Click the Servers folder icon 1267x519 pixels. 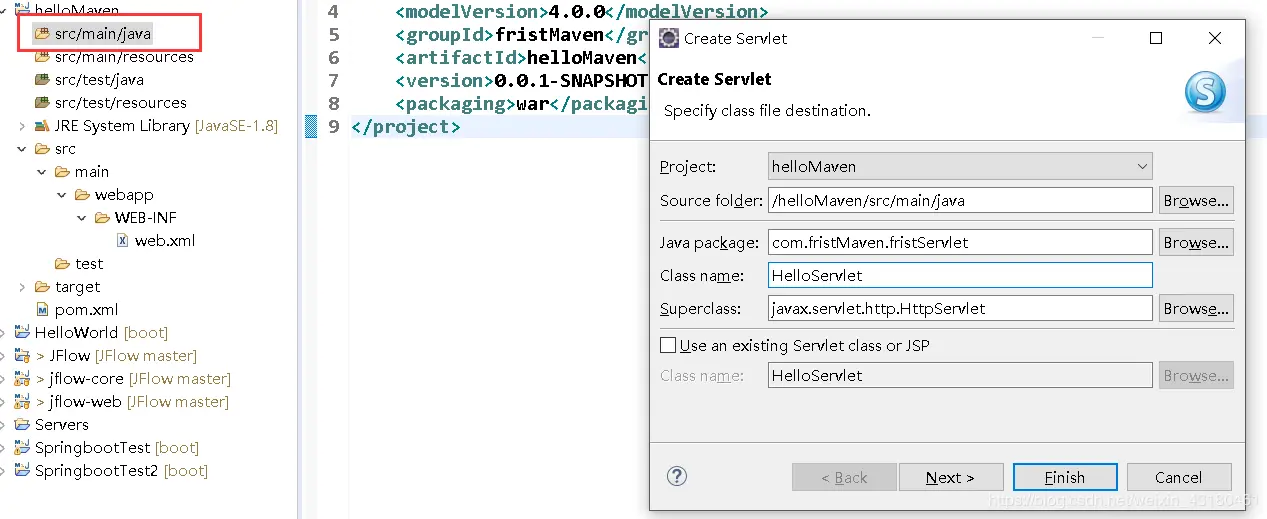tap(22, 425)
